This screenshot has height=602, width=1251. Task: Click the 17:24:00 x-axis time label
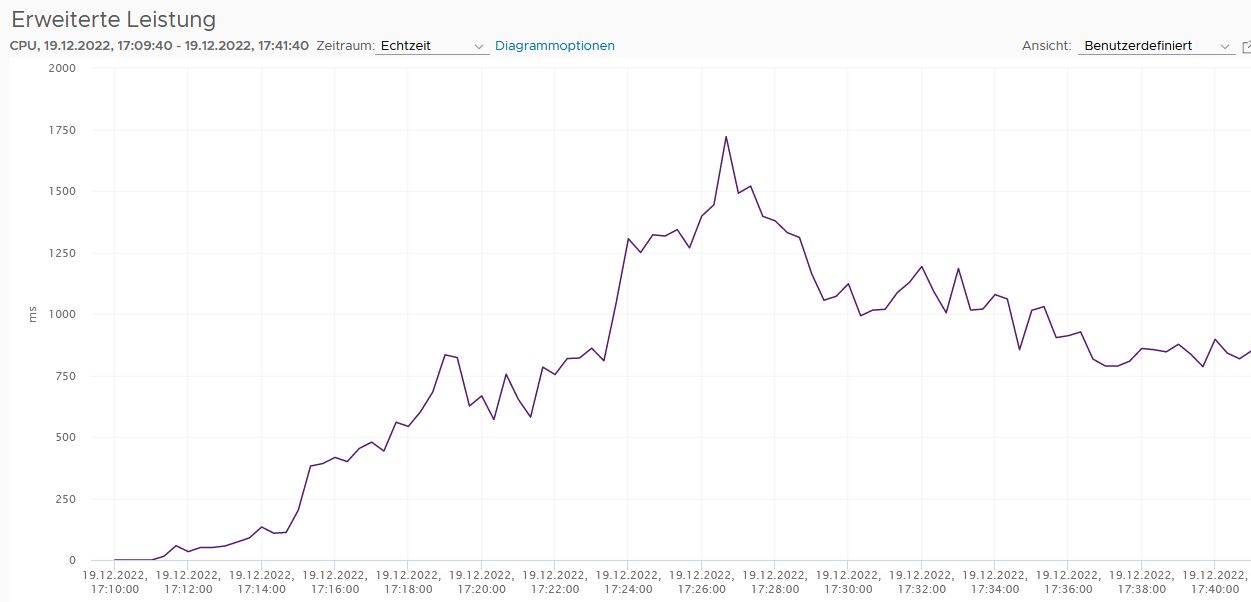pyautogui.click(x=628, y=583)
